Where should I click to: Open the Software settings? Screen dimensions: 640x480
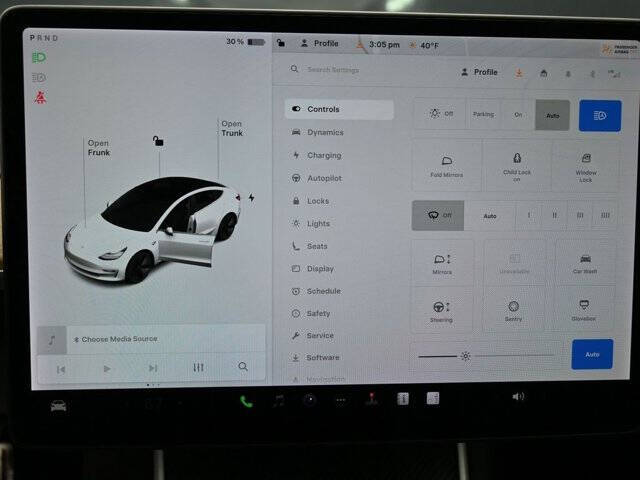click(316, 358)
